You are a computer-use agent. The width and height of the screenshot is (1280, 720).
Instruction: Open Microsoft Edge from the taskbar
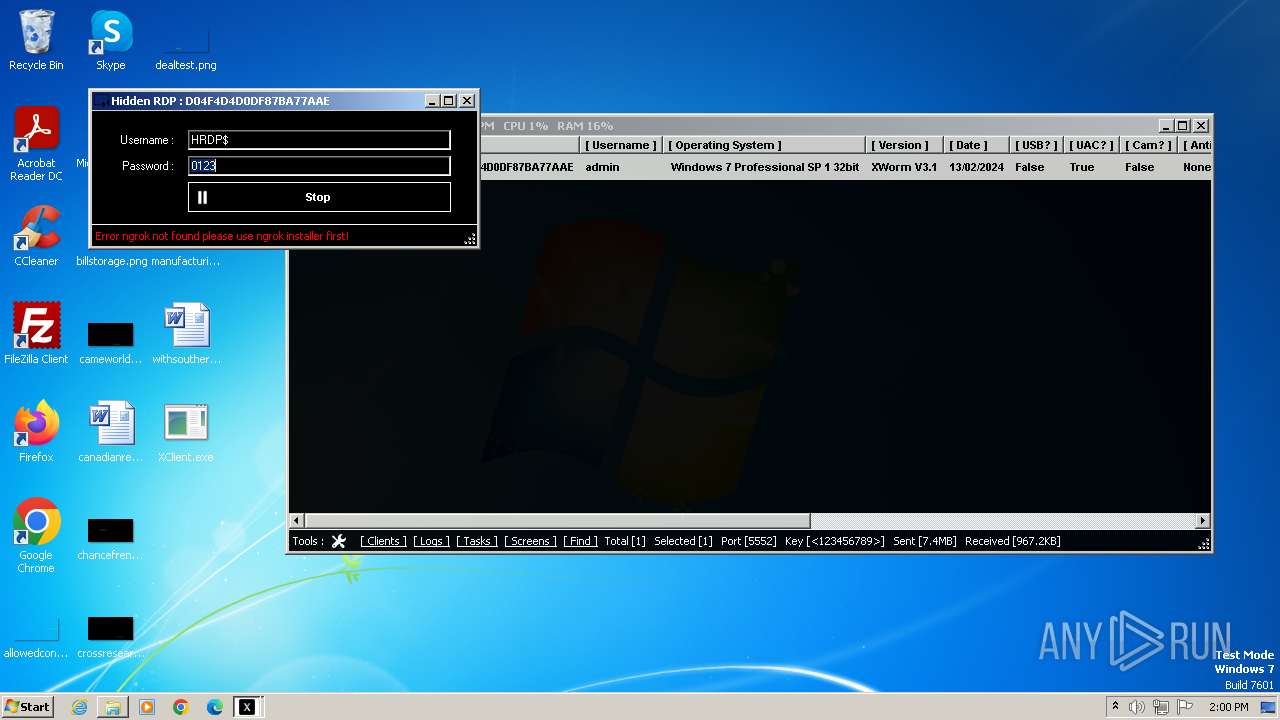click(215, 707)
